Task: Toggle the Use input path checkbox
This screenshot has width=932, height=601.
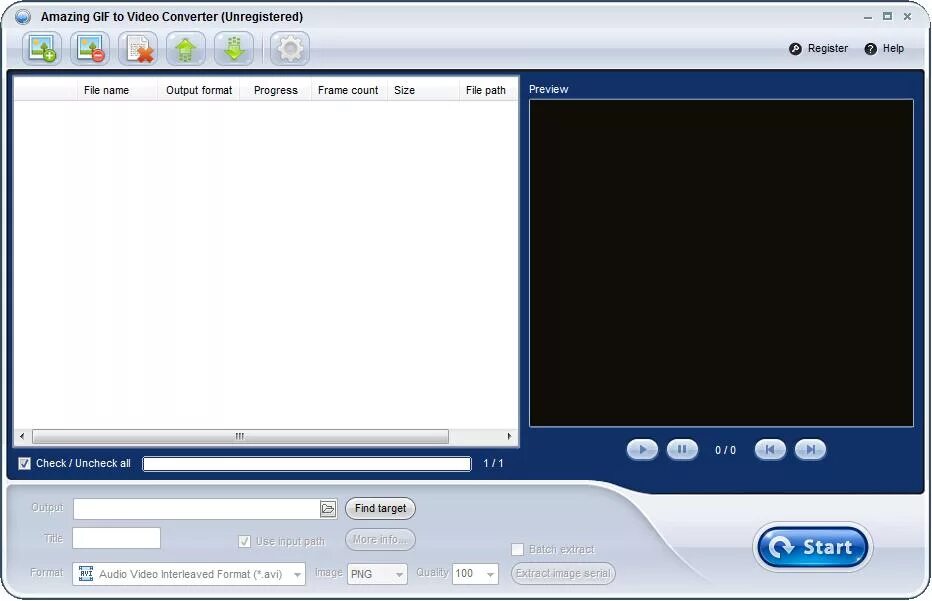Action: click(244, 542)
